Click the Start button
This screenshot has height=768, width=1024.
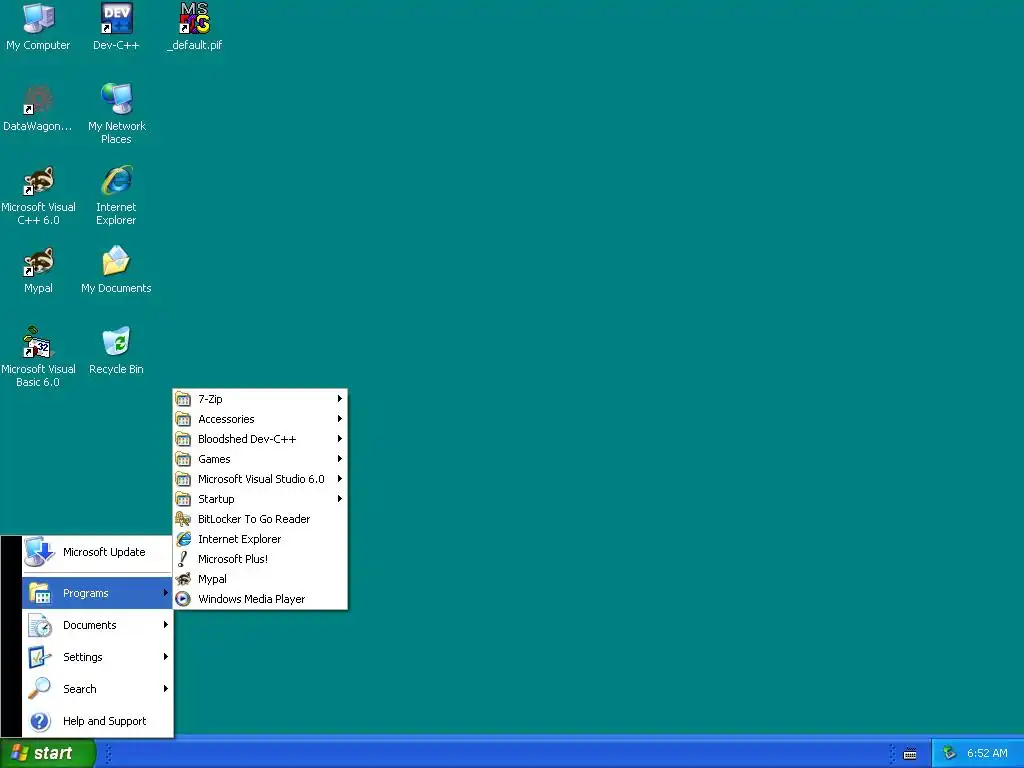click(48, 753)
